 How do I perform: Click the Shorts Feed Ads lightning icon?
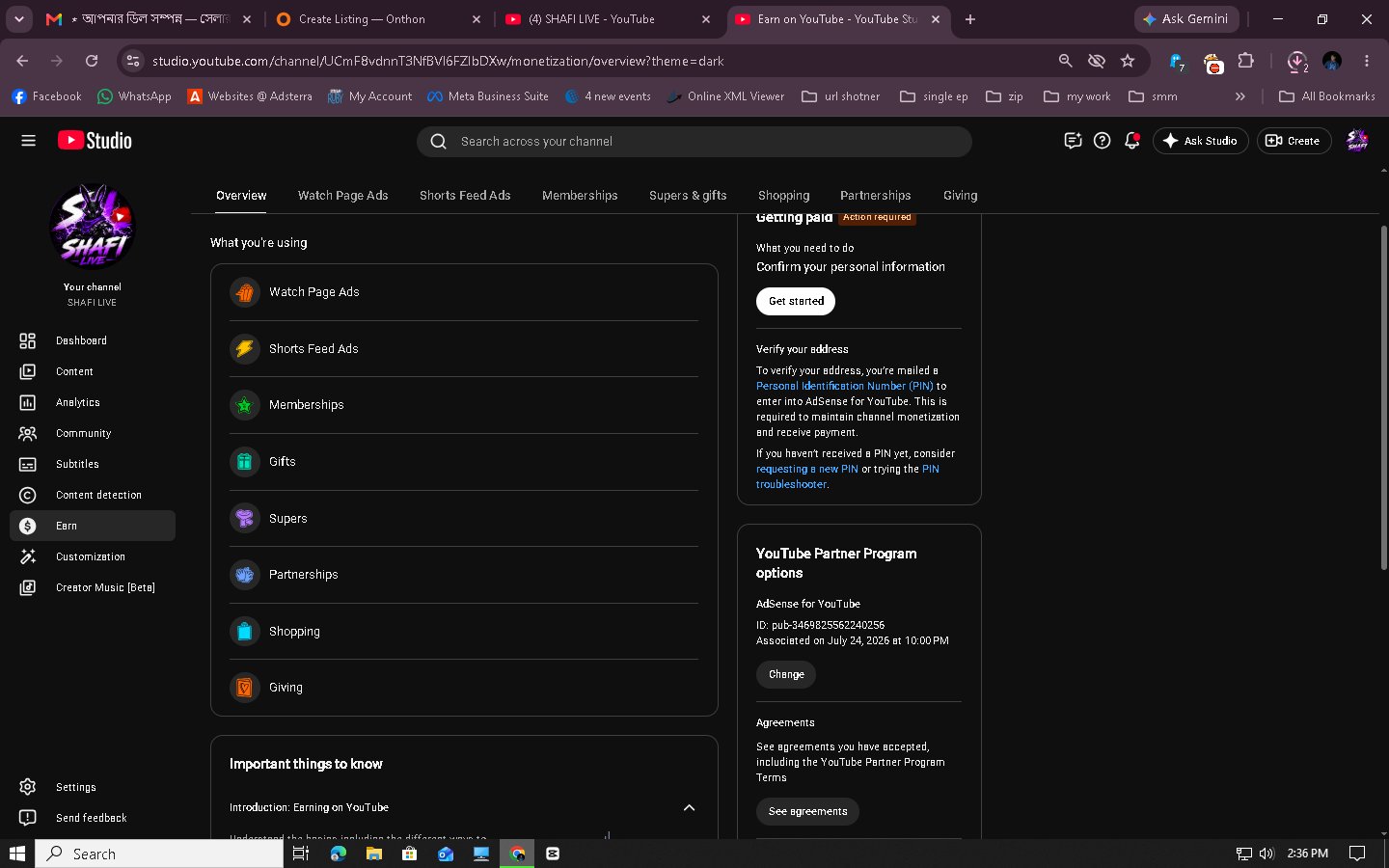pos(245,349)
